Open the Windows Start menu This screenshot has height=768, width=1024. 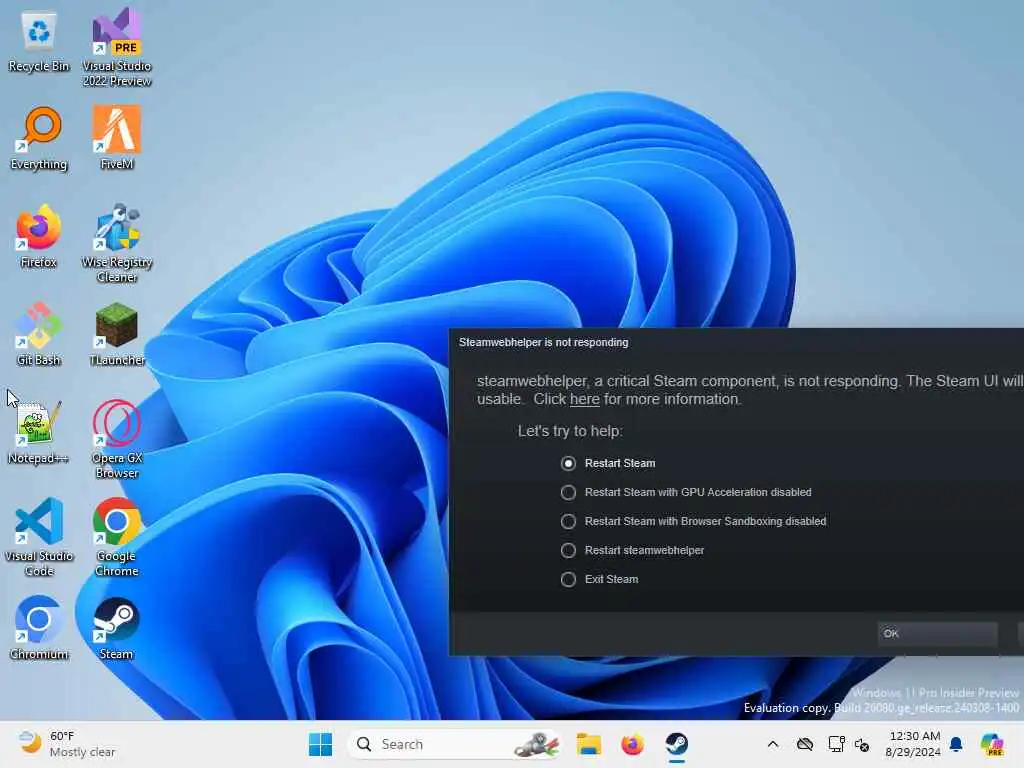coord(320,744)
